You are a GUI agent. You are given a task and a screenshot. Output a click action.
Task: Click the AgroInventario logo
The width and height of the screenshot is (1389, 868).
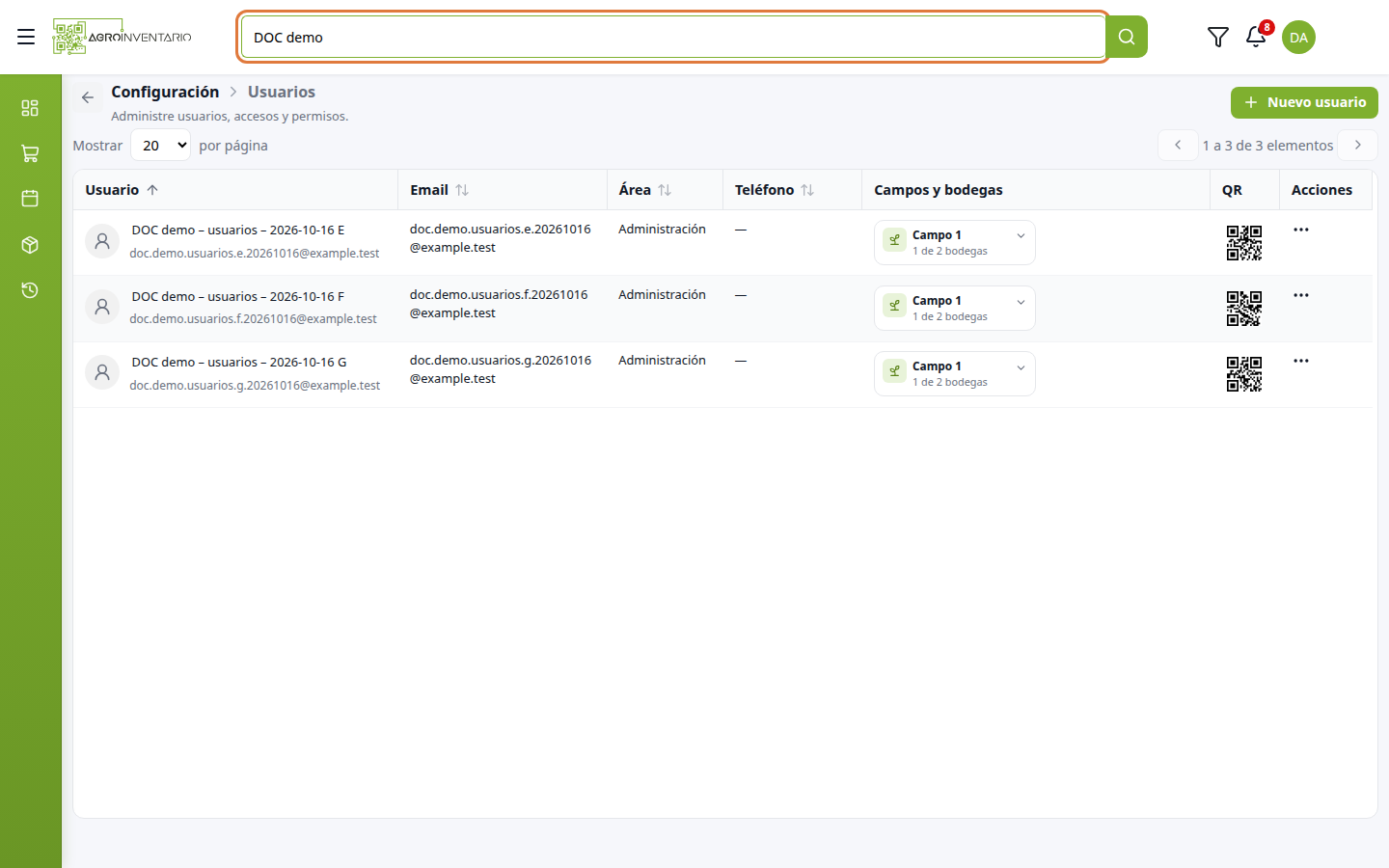point(123,37)
